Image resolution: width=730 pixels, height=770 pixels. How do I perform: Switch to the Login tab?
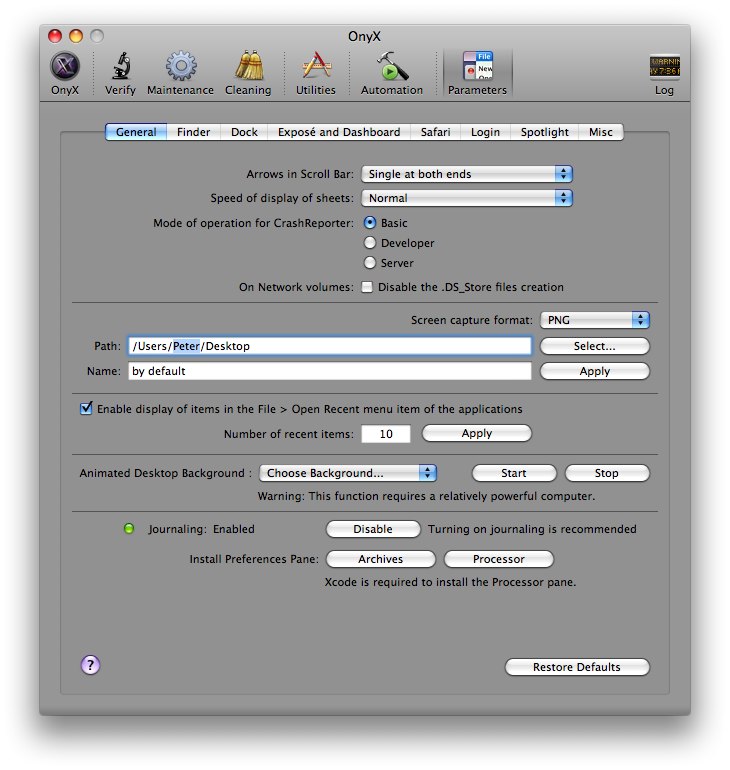point(485,132)
